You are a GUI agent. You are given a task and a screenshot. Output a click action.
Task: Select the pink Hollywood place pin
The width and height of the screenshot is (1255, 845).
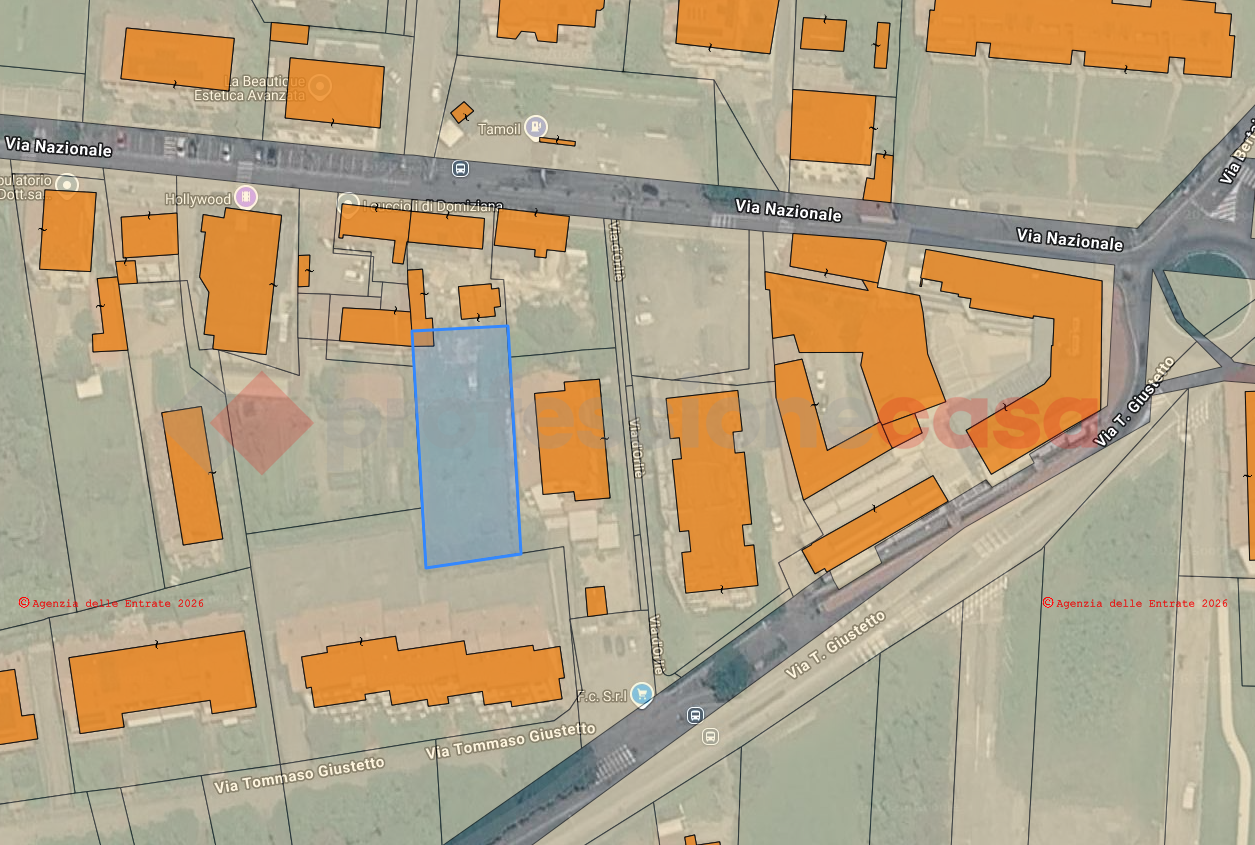tap(246, 198)
